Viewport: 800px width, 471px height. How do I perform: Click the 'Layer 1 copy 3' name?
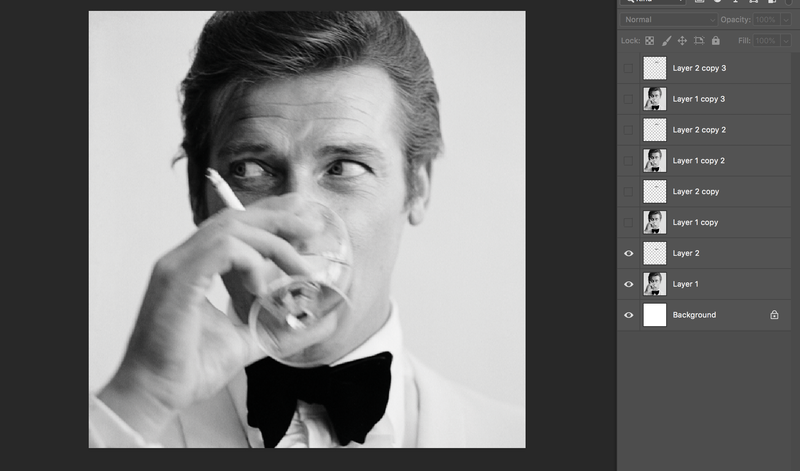click(x=698, y=99)
